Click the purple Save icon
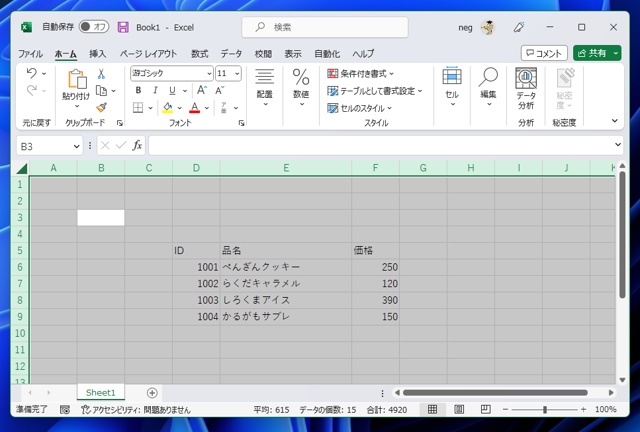Screen dimensions: 640x432 (123, 27)
